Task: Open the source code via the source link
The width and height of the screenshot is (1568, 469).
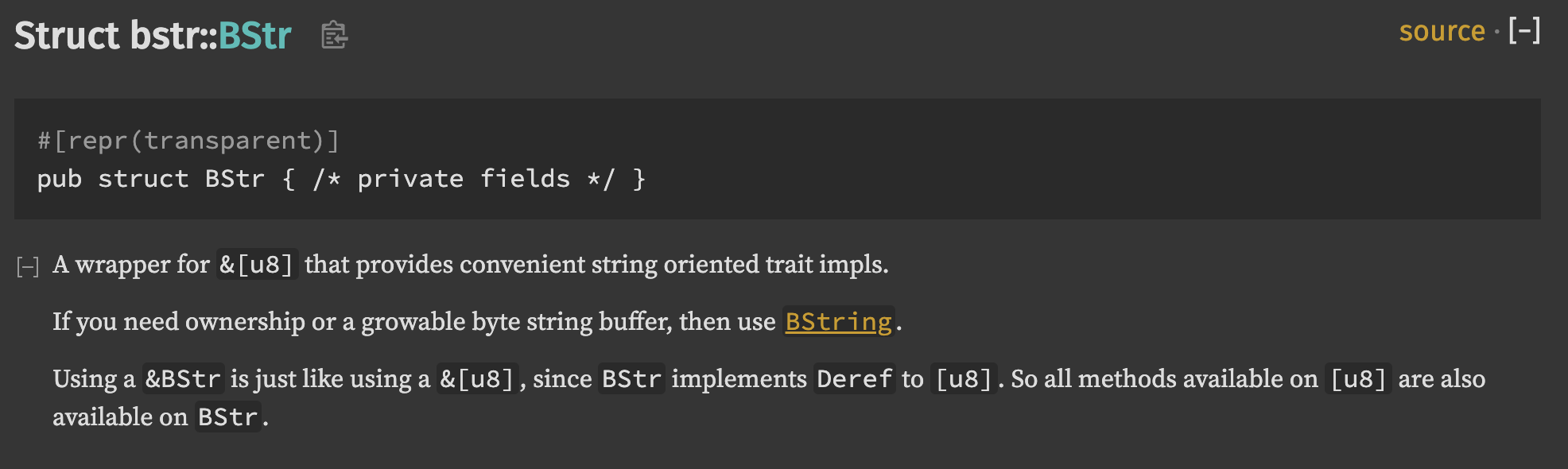Action: click(x=1442, y=32)
